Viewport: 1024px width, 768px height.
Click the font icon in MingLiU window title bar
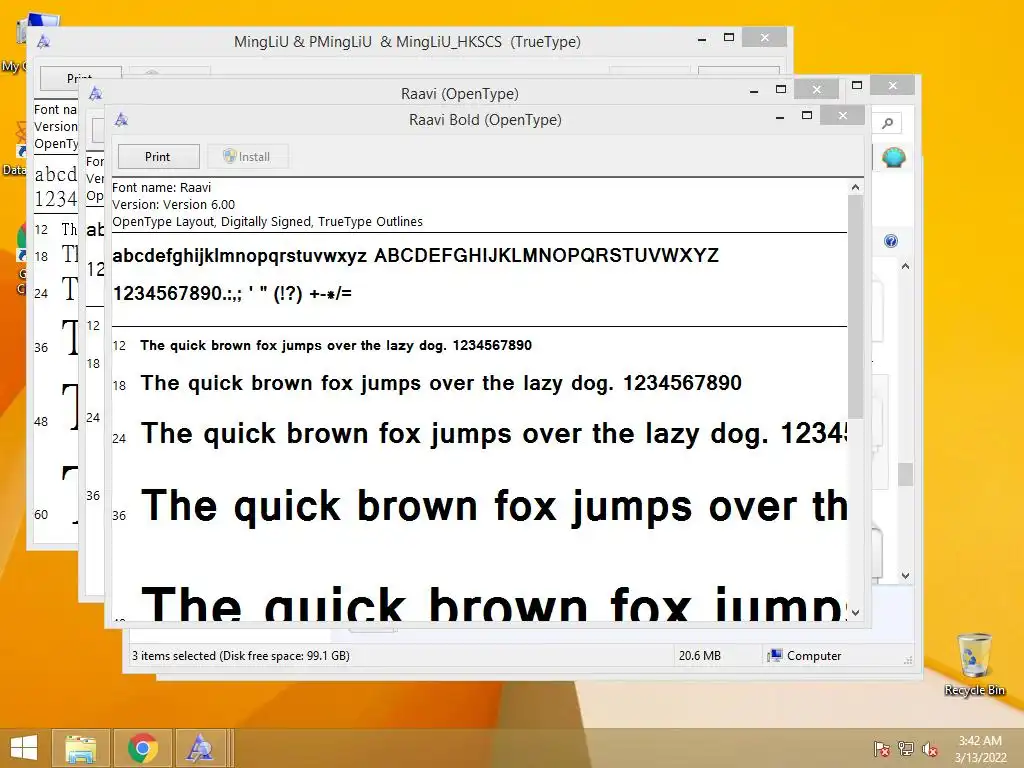[44, 42]
